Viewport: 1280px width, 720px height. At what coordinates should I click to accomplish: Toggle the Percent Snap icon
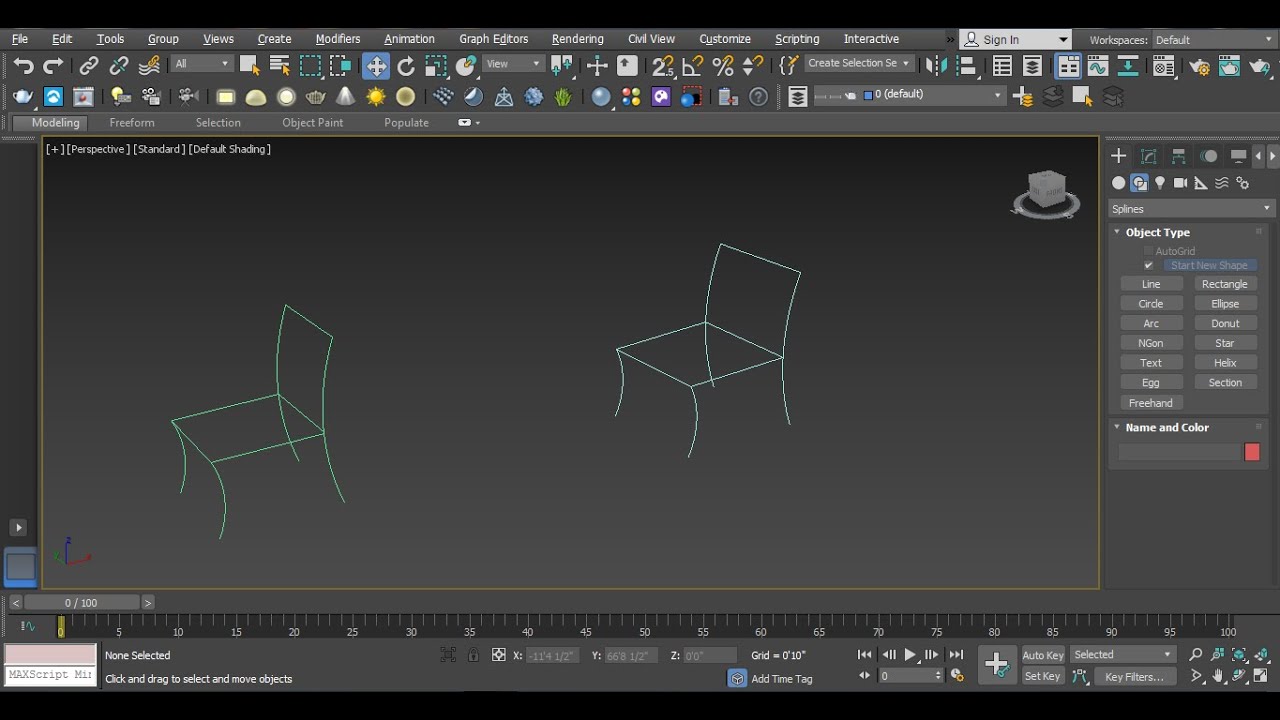[723, 66]
